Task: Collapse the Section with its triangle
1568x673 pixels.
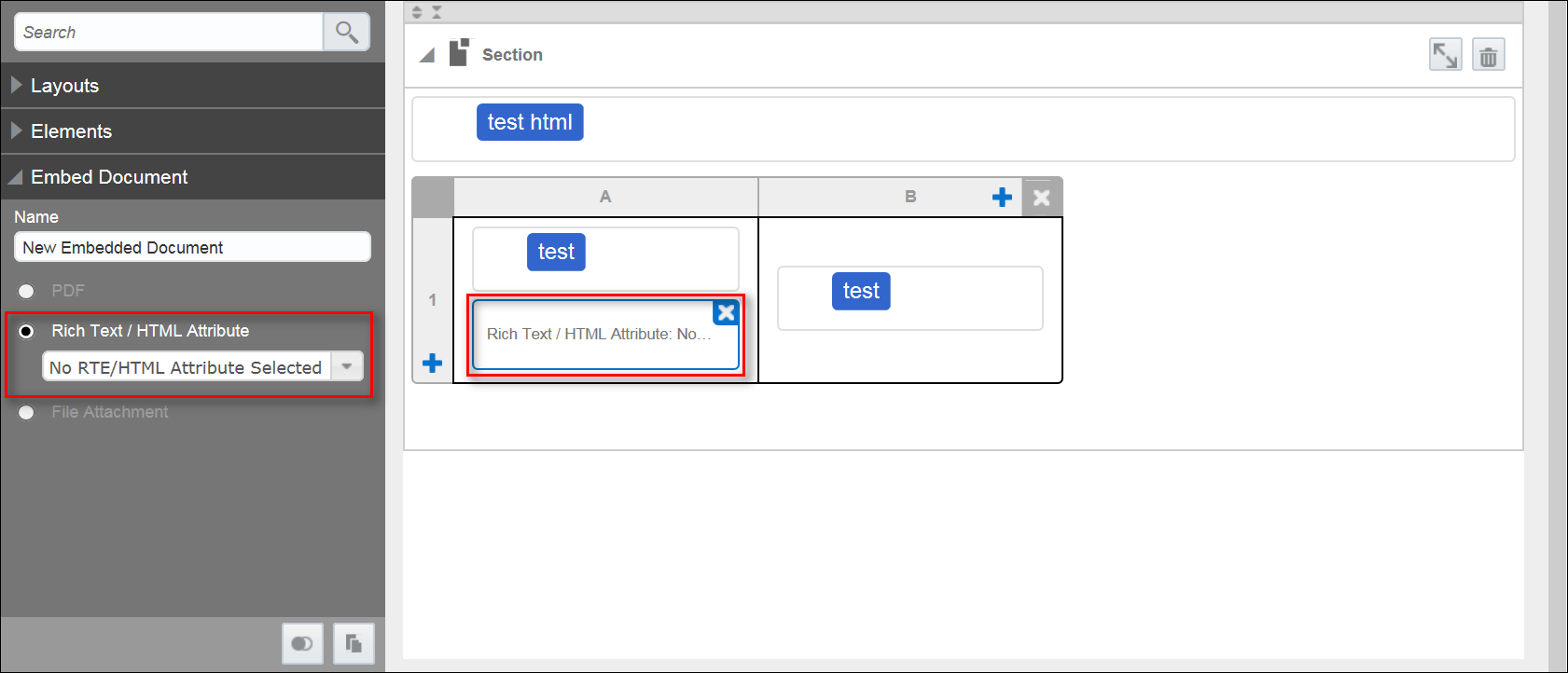Action: pyautogui.click(x=427, y=56)
